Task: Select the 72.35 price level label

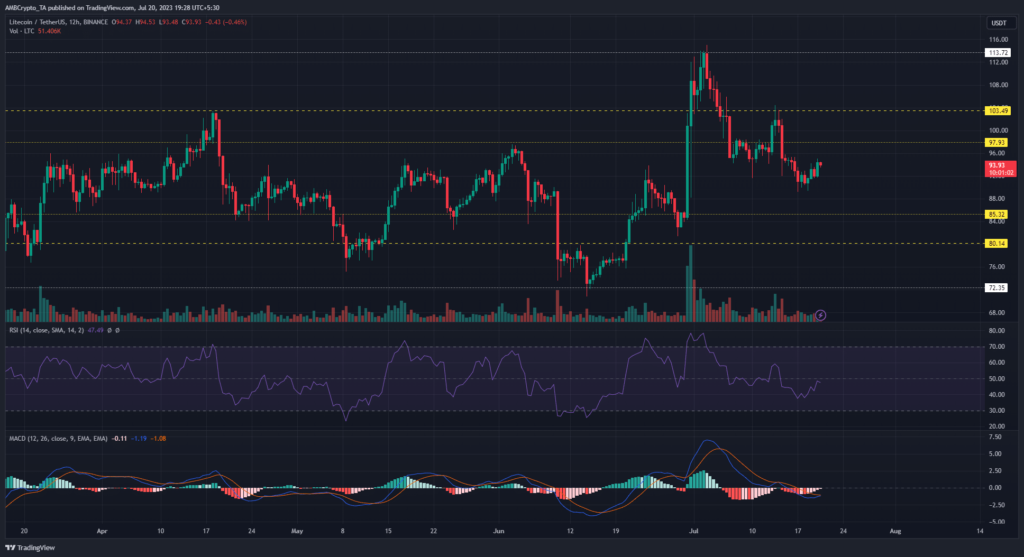Action: pos(995,288)
